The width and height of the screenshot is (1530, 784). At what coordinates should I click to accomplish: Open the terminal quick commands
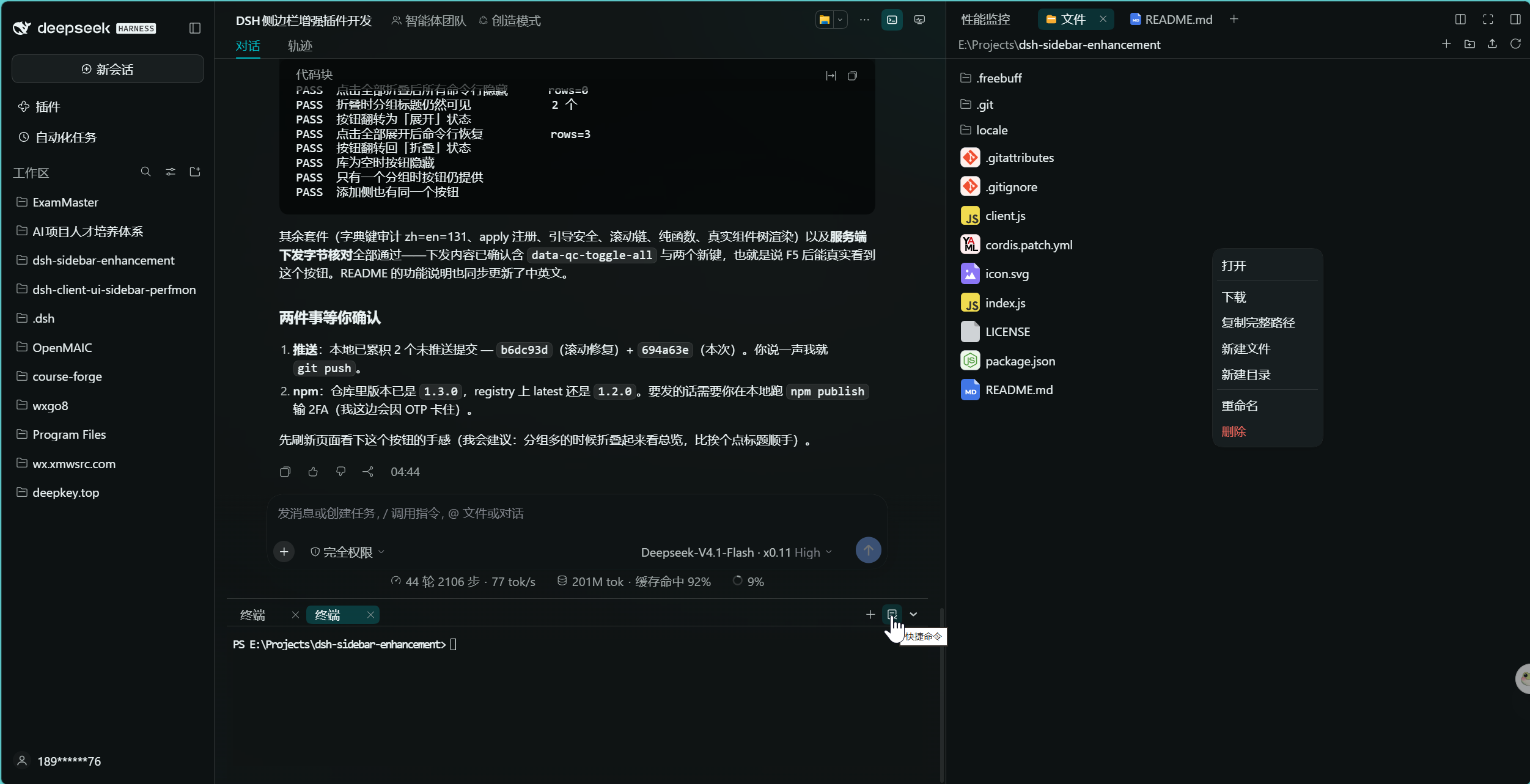(x=892, y=614)
